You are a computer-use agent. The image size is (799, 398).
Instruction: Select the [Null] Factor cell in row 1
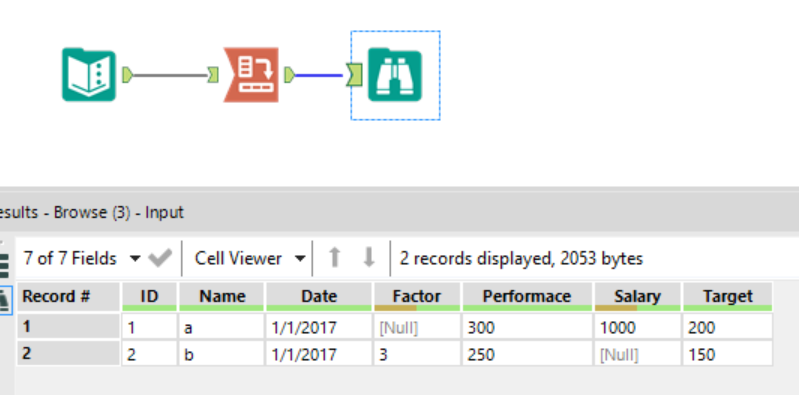coord(417,327)
